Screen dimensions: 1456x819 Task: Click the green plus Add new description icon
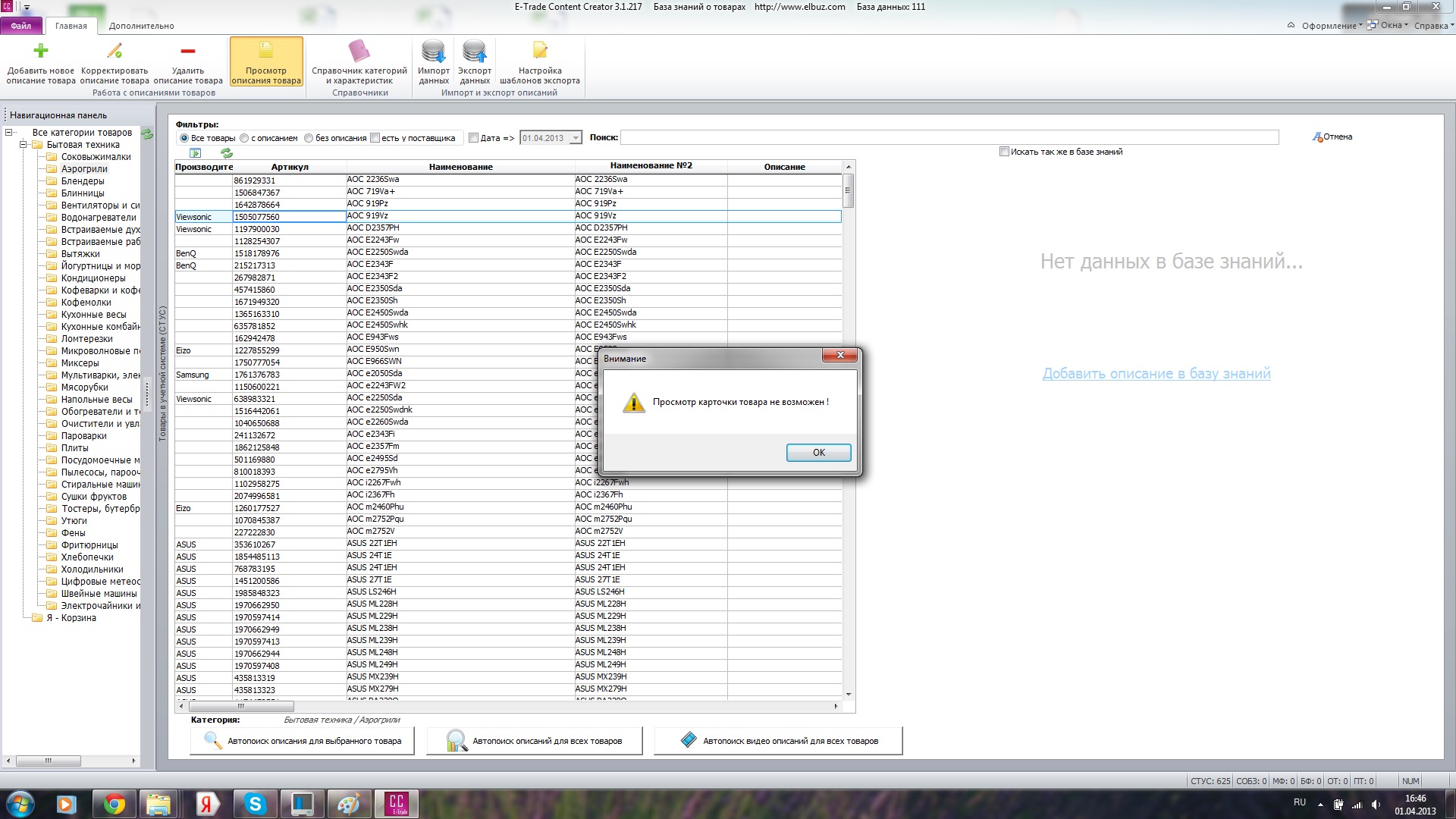(41, 51)
